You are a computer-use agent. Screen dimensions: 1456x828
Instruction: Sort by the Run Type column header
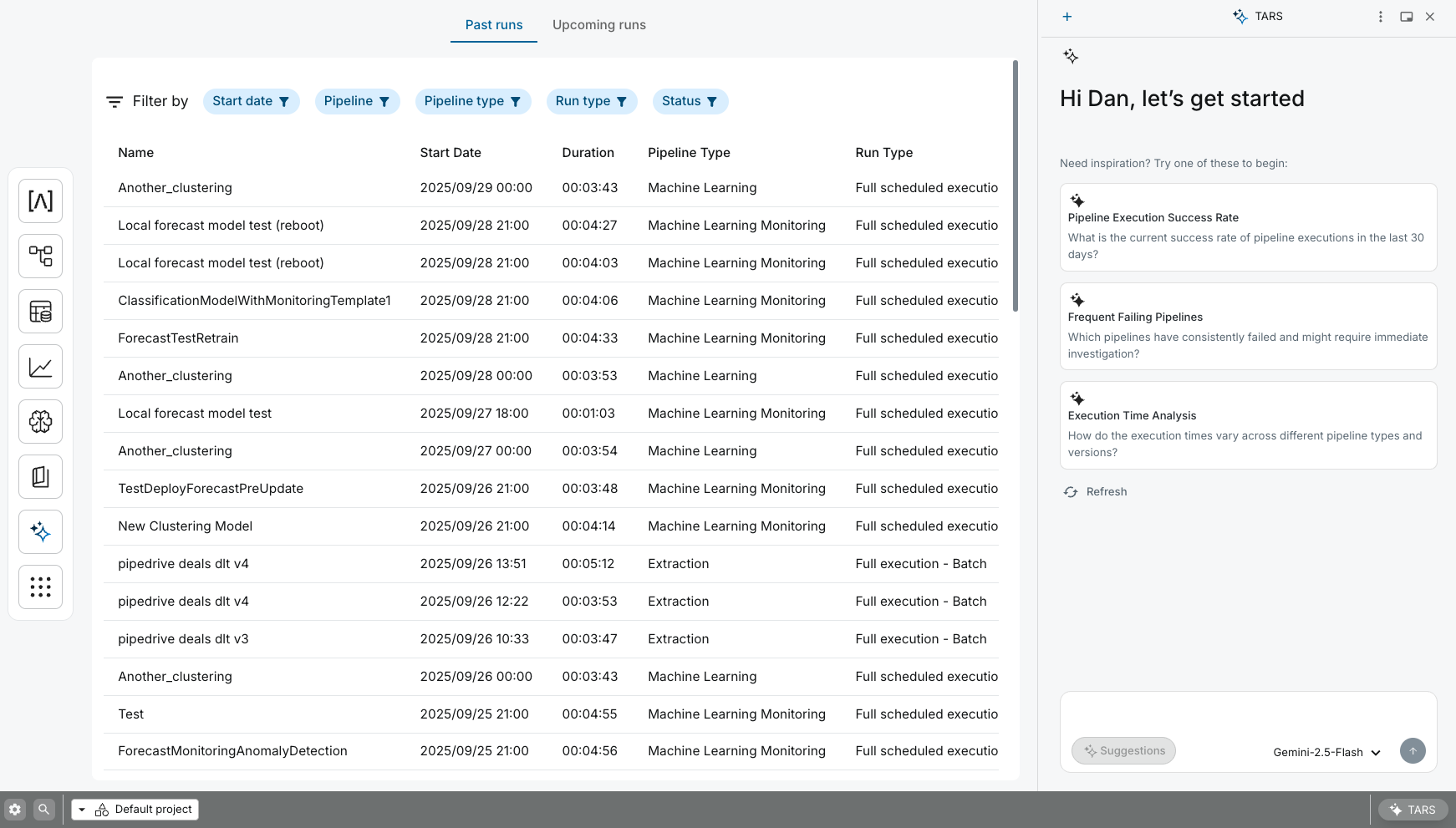click(883, 153)
